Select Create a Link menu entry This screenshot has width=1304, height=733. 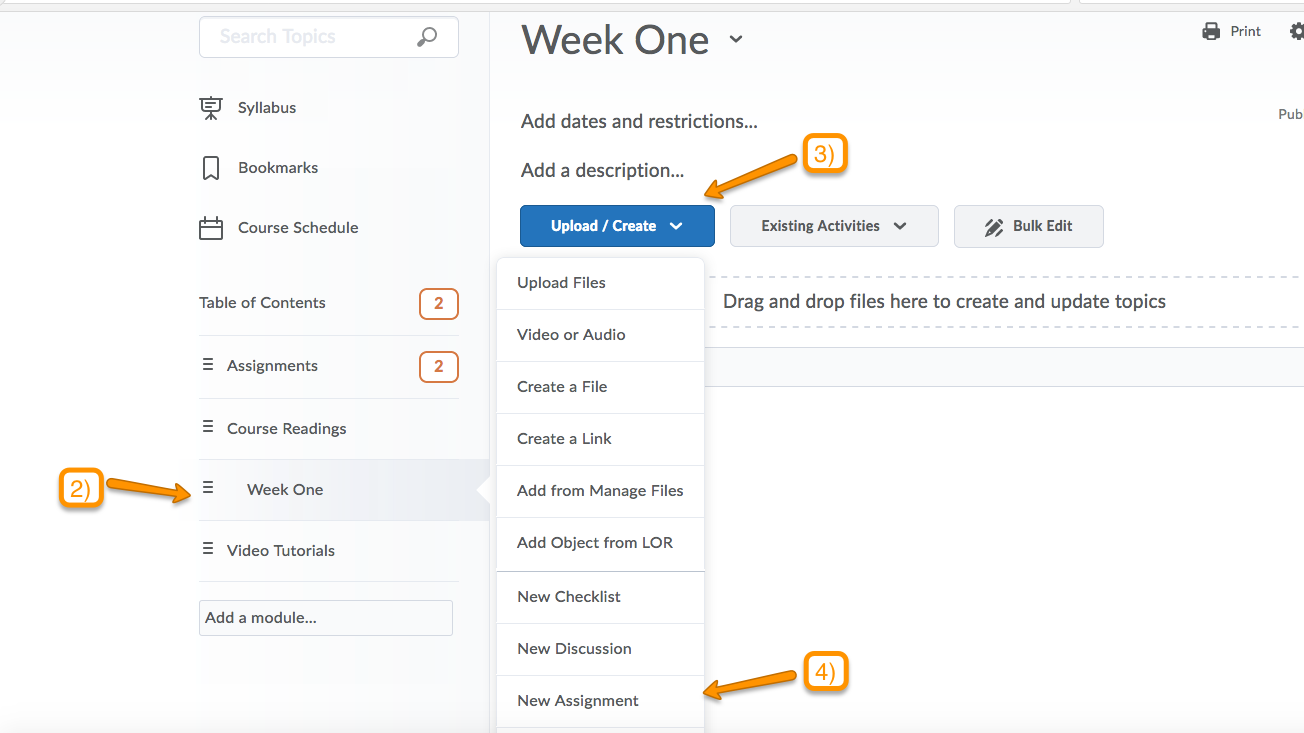[564, 439]
